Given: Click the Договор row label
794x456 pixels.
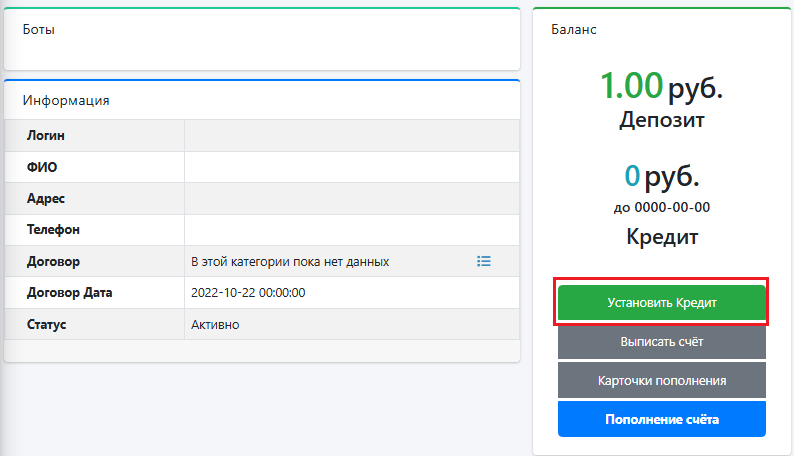Looking at the screenshot, I should tap(53, 262).
